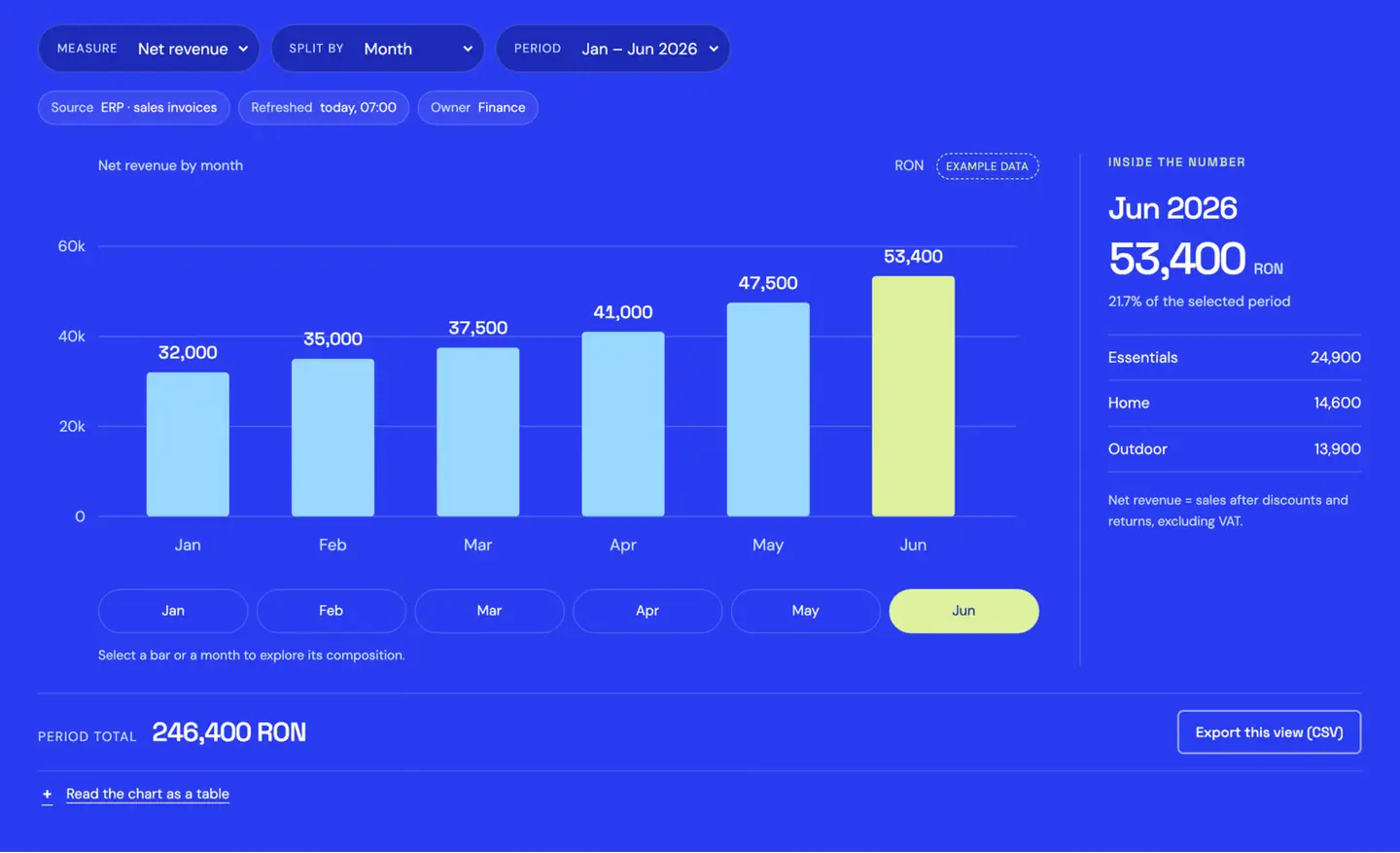Click the Jun 2026 heading
The width and height of the screenshot is (1400, 853).
click(x=1172, y=208)
